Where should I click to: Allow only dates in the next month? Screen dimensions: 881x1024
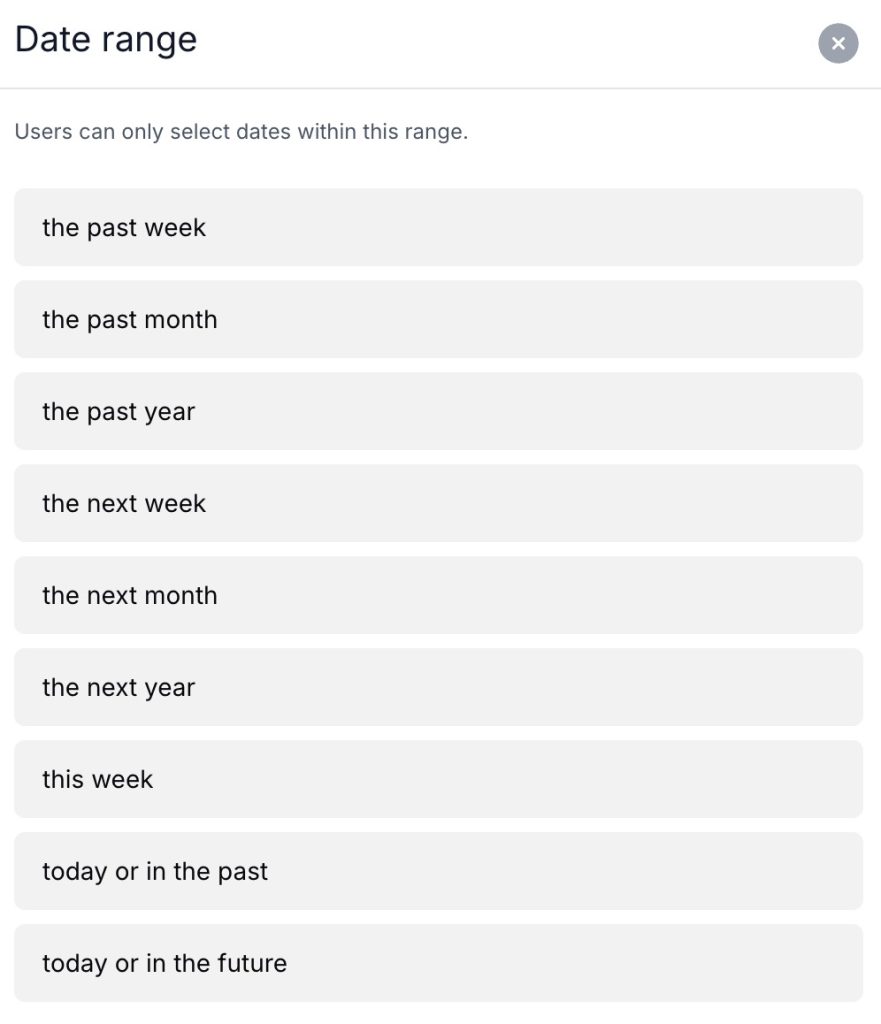[438, 595]
